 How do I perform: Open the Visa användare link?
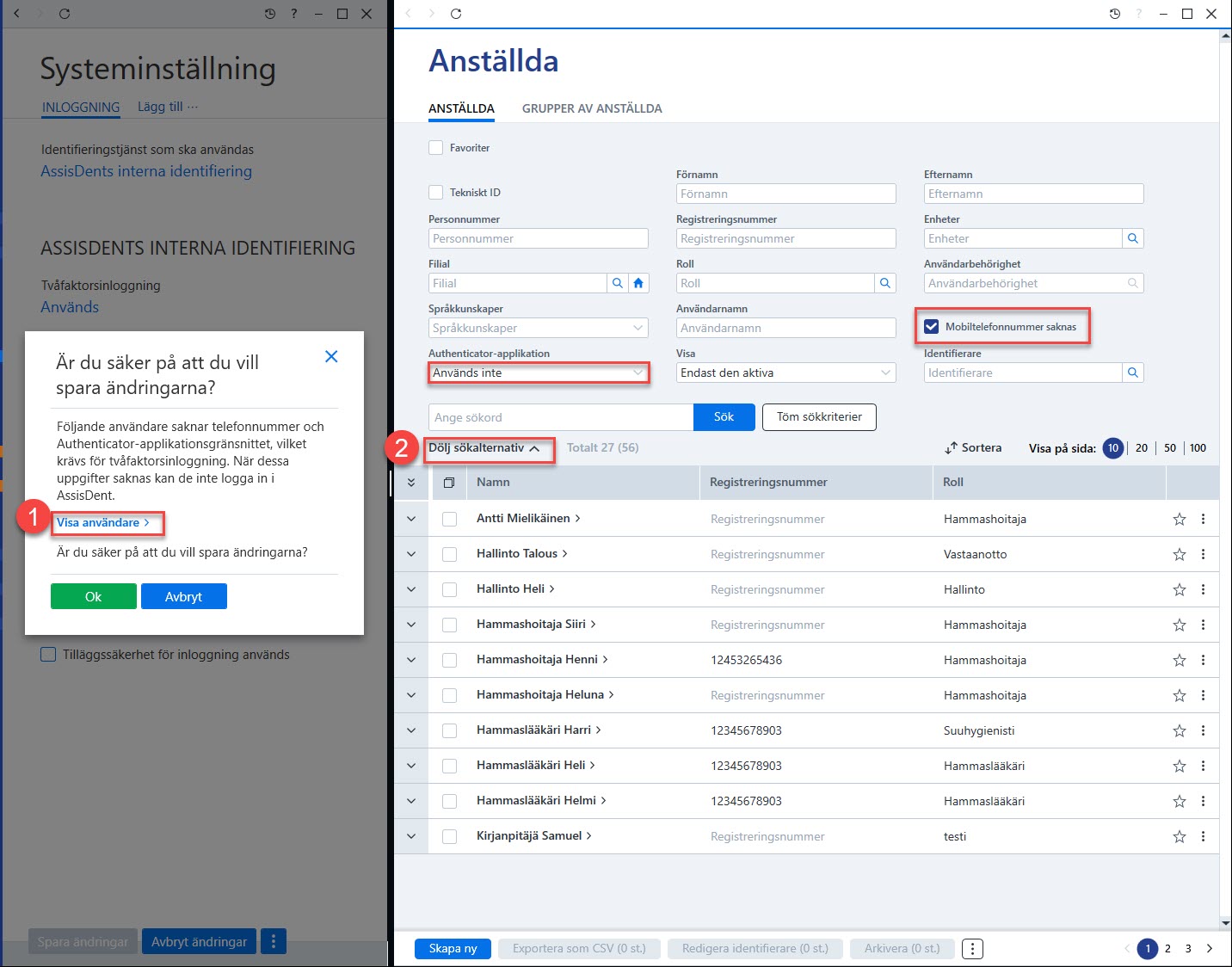[103, 522]
